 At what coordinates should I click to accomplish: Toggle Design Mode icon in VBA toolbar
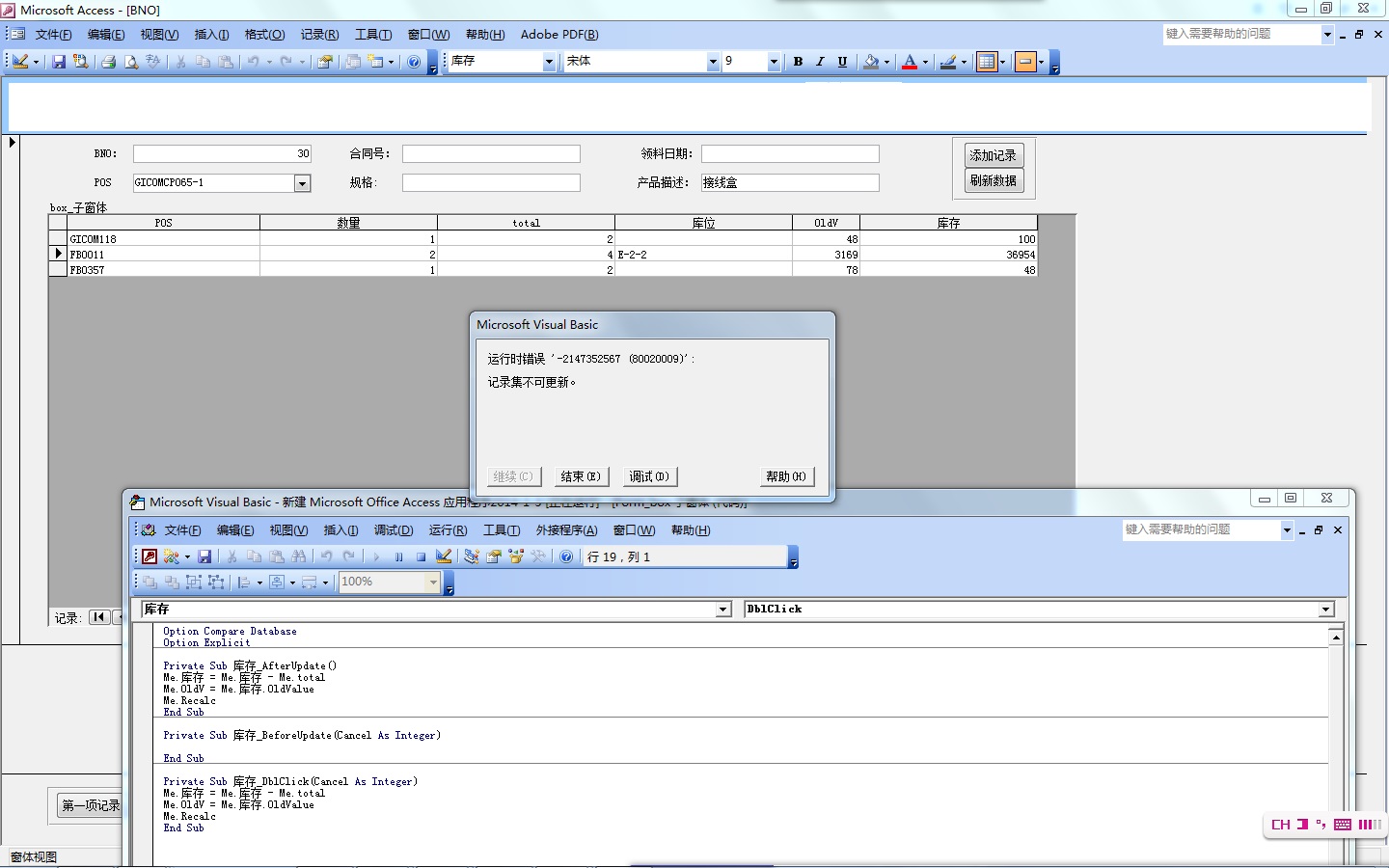click(x=444, y=556)
